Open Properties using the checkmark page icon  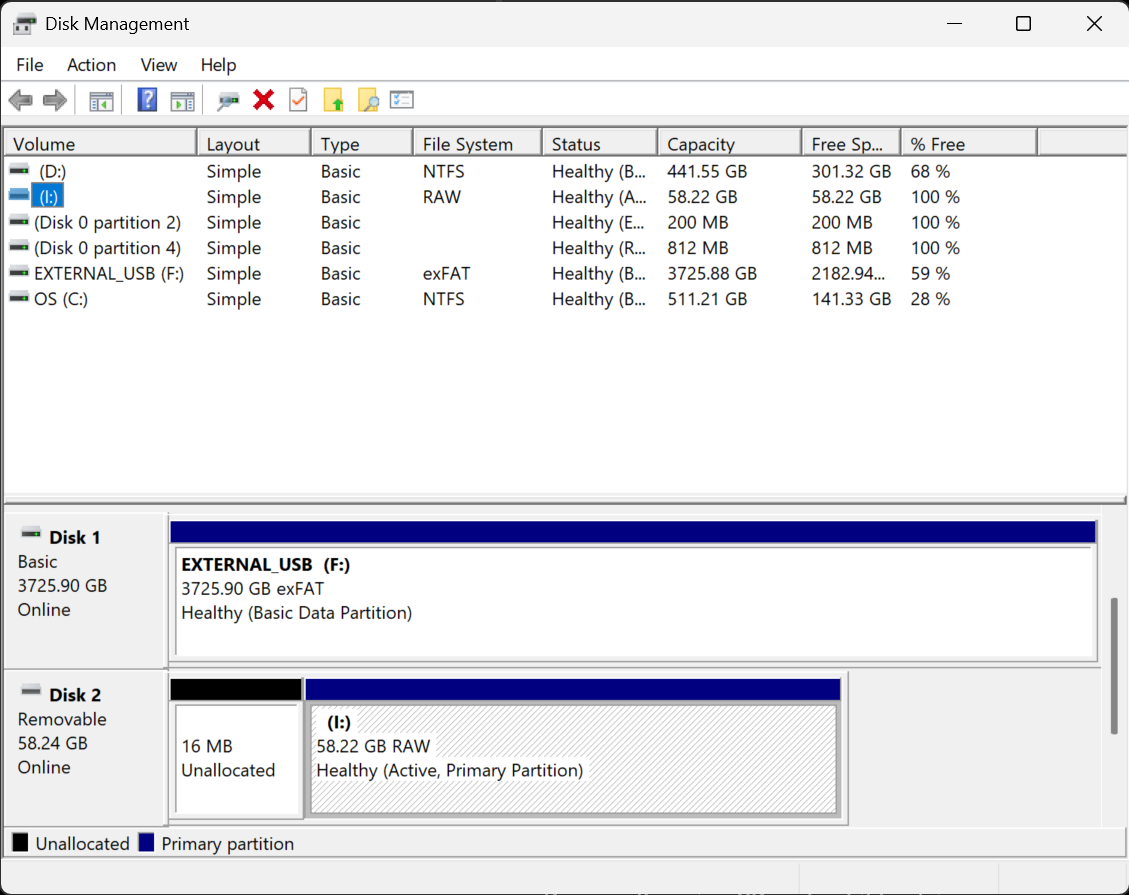click(298, 100)
